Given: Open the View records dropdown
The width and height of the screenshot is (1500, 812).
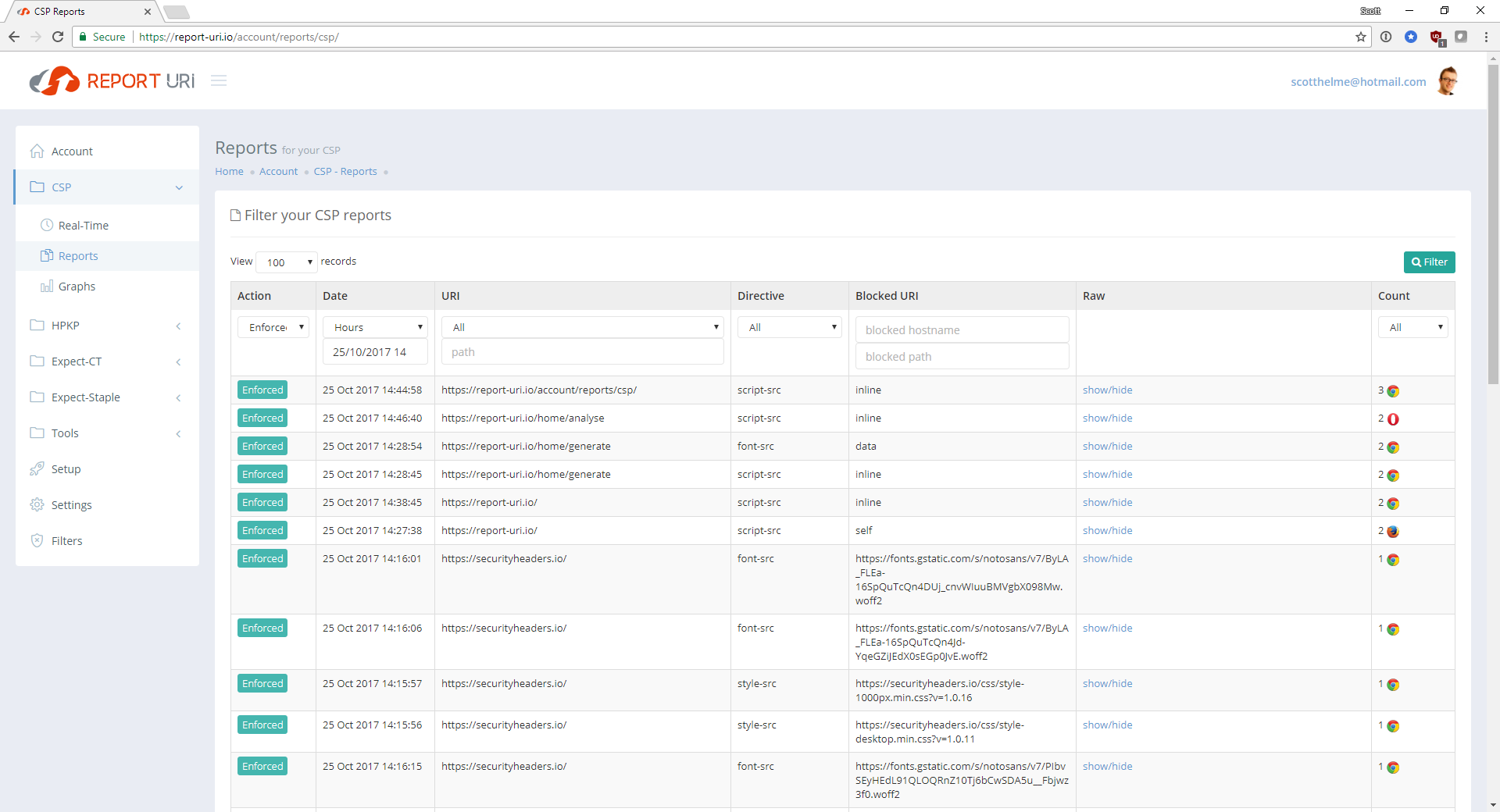Looking at the screenshot, I should point(286,262).
